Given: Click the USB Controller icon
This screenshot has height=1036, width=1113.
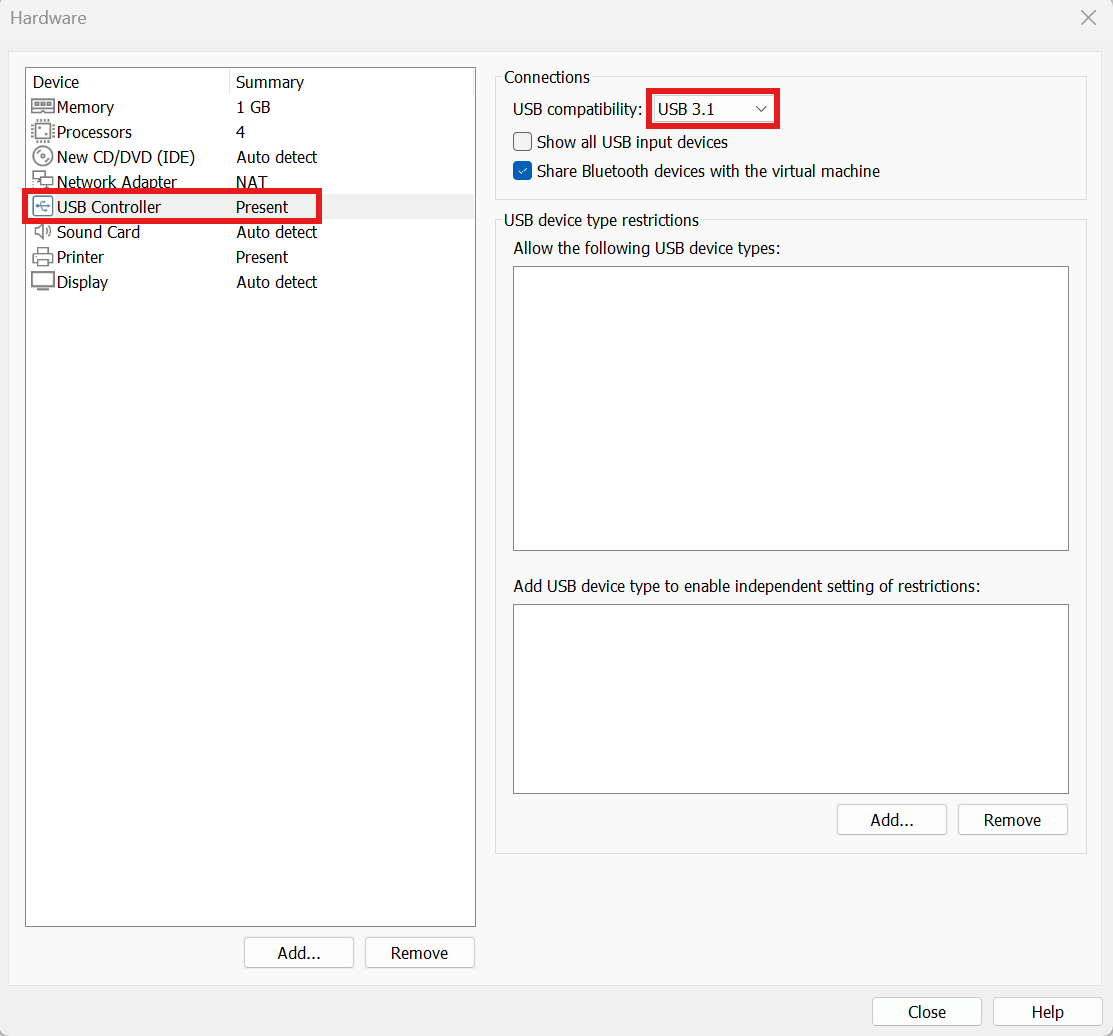Looking at the screenshot, I should 43,207.
